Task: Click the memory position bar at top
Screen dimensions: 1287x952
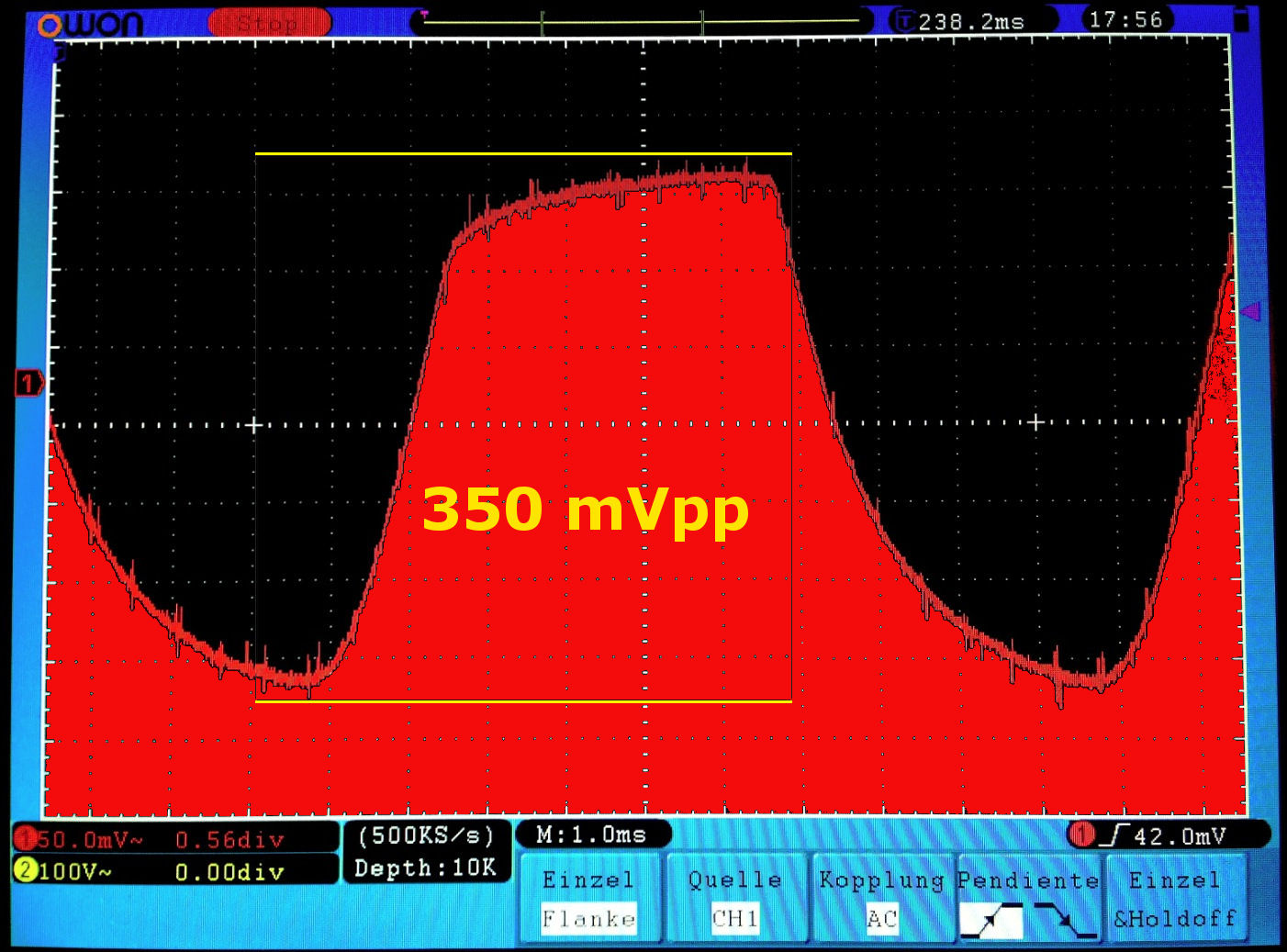Action: click(x=640, y=21)
